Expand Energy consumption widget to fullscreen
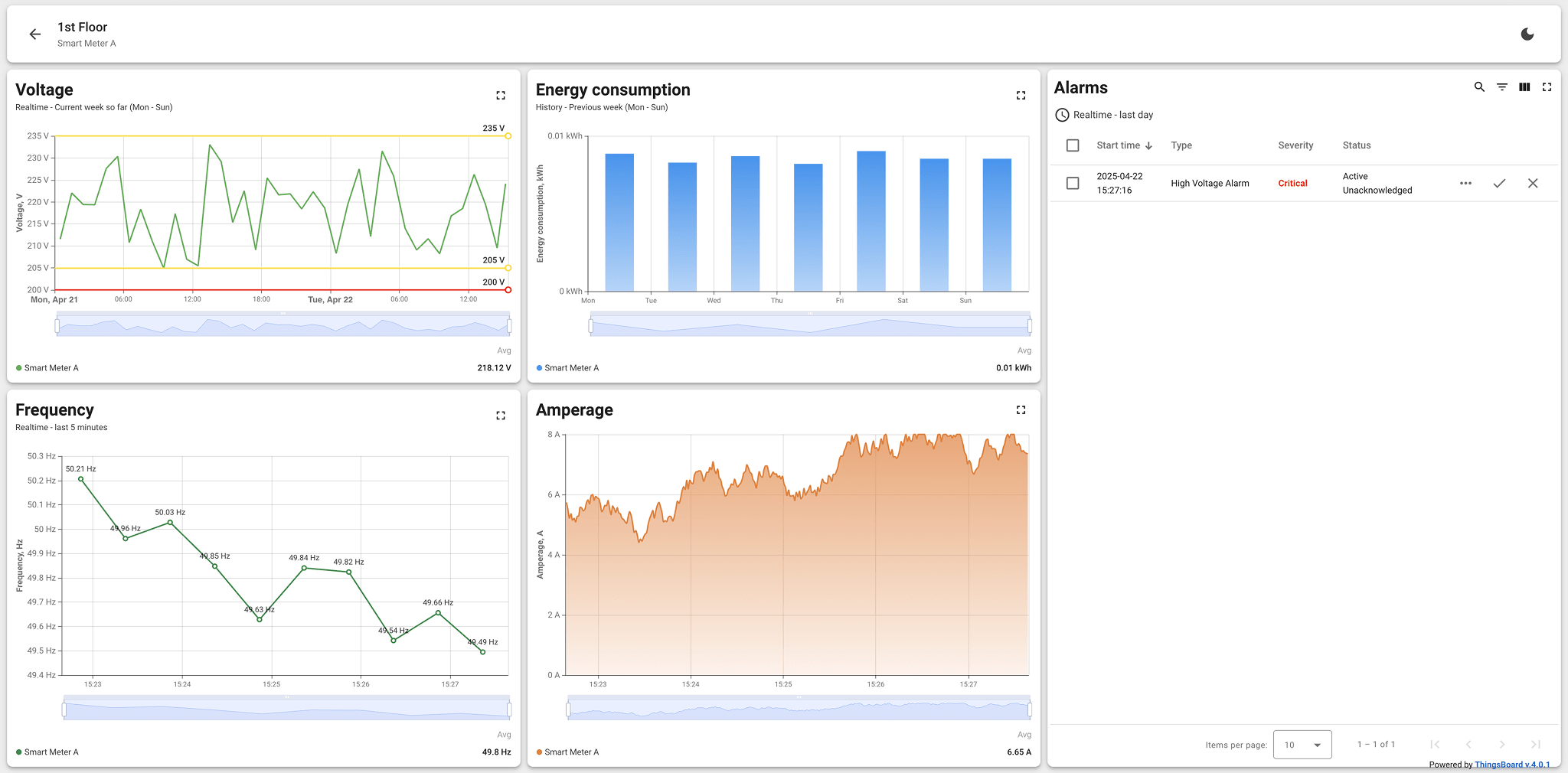1568x773 pixels. (1021, 96)
